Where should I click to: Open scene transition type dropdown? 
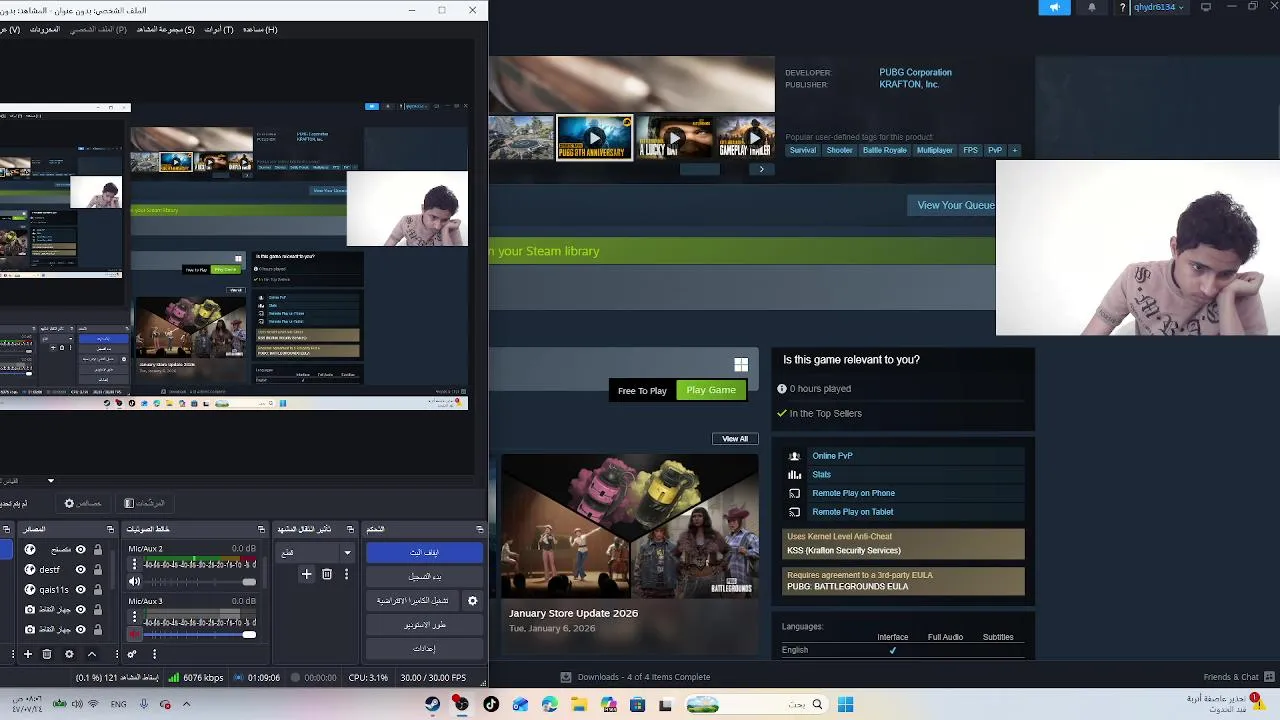coord(316,552)
